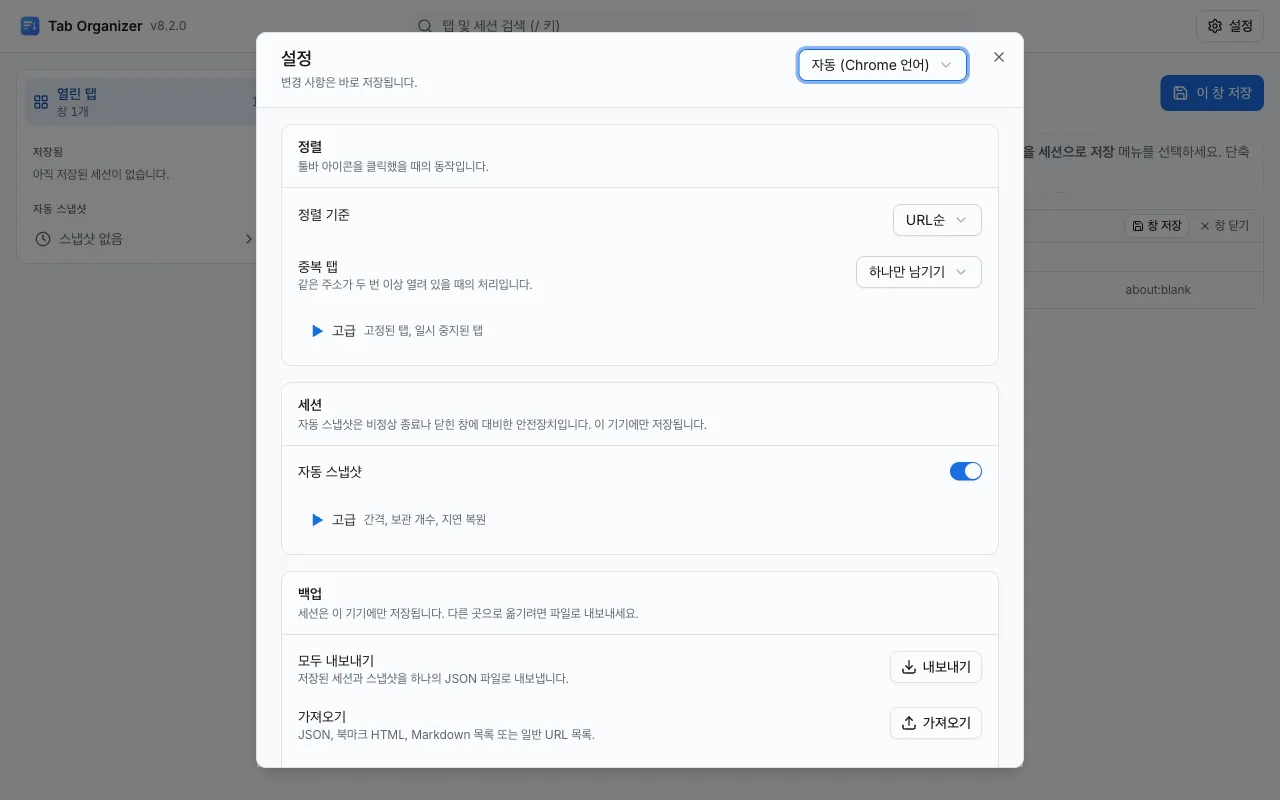1280x800 pixels.
Task: Click the blue 이 창 저장 button
Action: [x=1212, y=93]
